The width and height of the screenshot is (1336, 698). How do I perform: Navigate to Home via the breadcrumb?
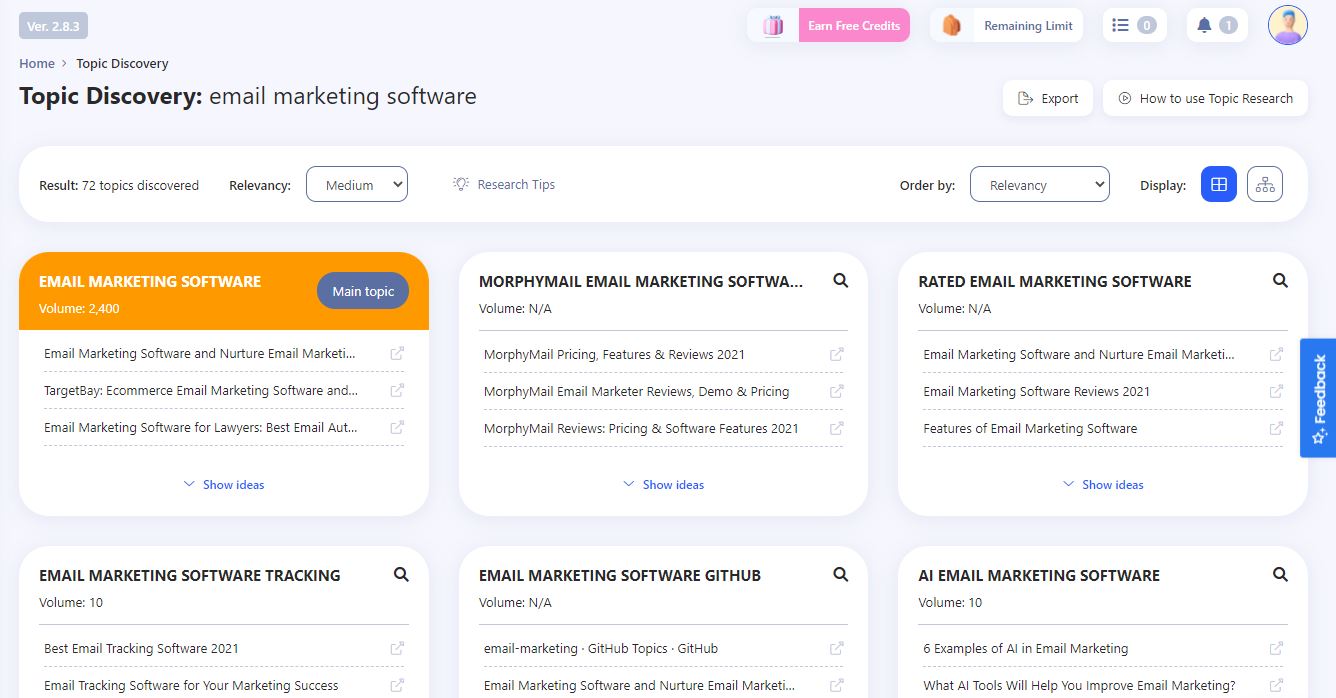coord(36,63)
